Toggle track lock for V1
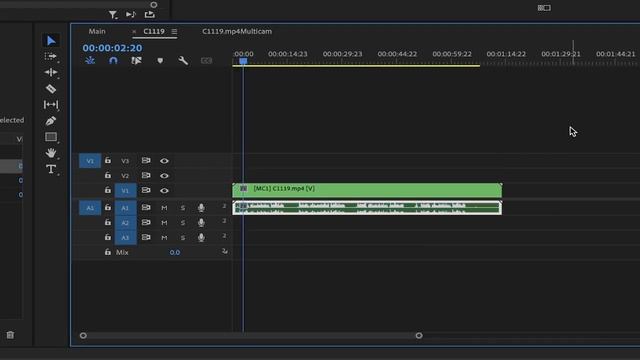Image resolution: width=640 pixels, height=360 pixels. [108, 190]
